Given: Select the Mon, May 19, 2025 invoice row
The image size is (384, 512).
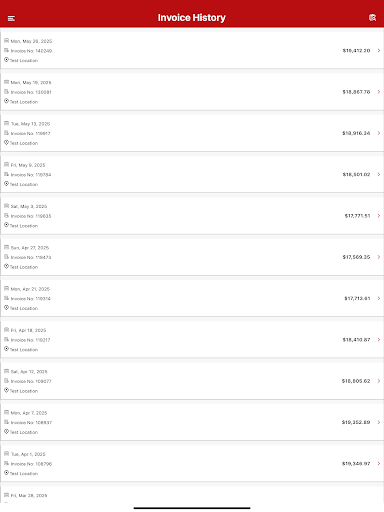Looking at the screenshot, I should coord(192,92).
